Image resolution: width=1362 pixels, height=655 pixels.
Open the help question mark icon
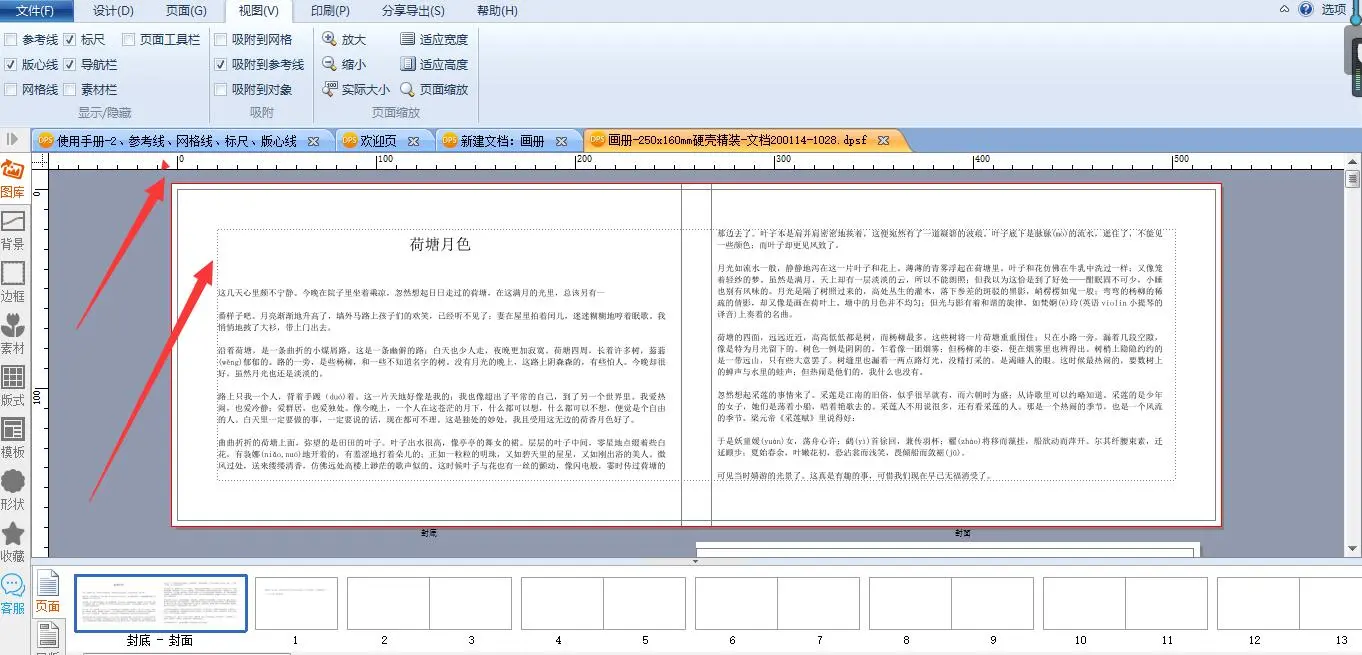point(1305,9)
